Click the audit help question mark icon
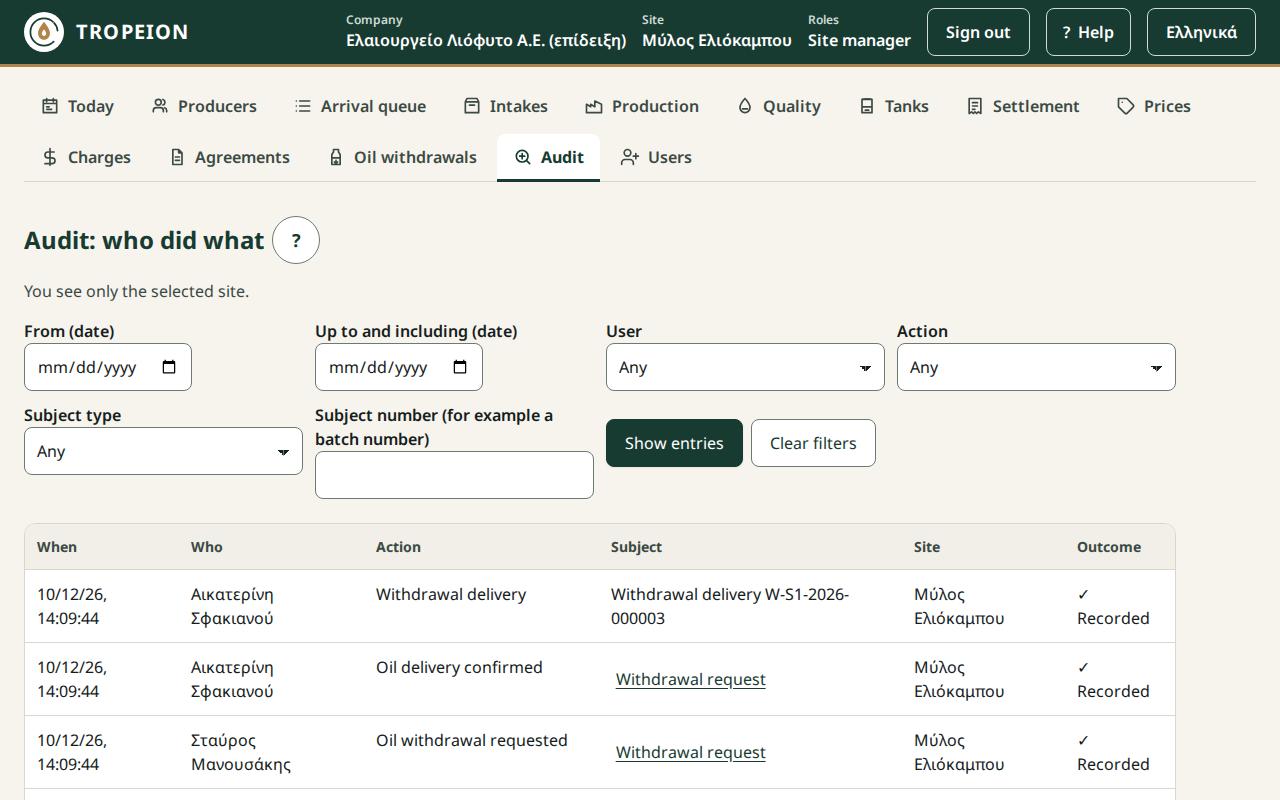1280x800 pixels. [296, 240]
